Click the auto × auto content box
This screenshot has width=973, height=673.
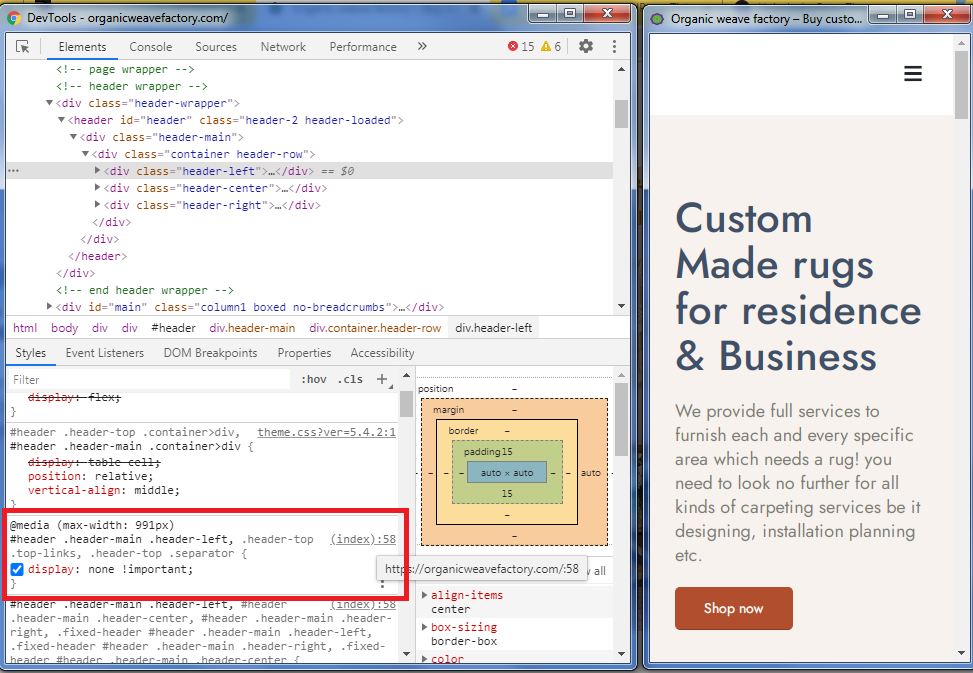507,473
